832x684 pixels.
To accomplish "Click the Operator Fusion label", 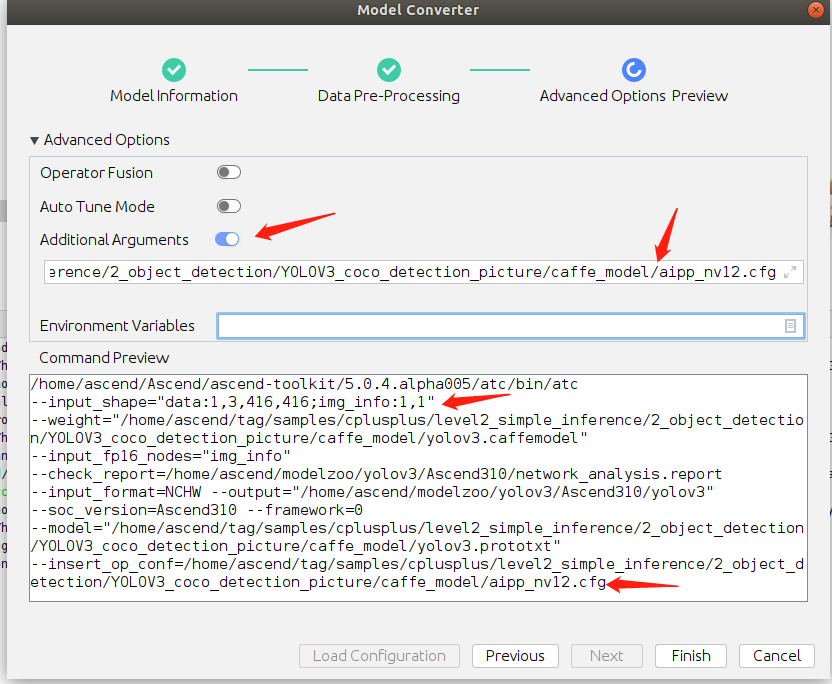I will [96, 173].
